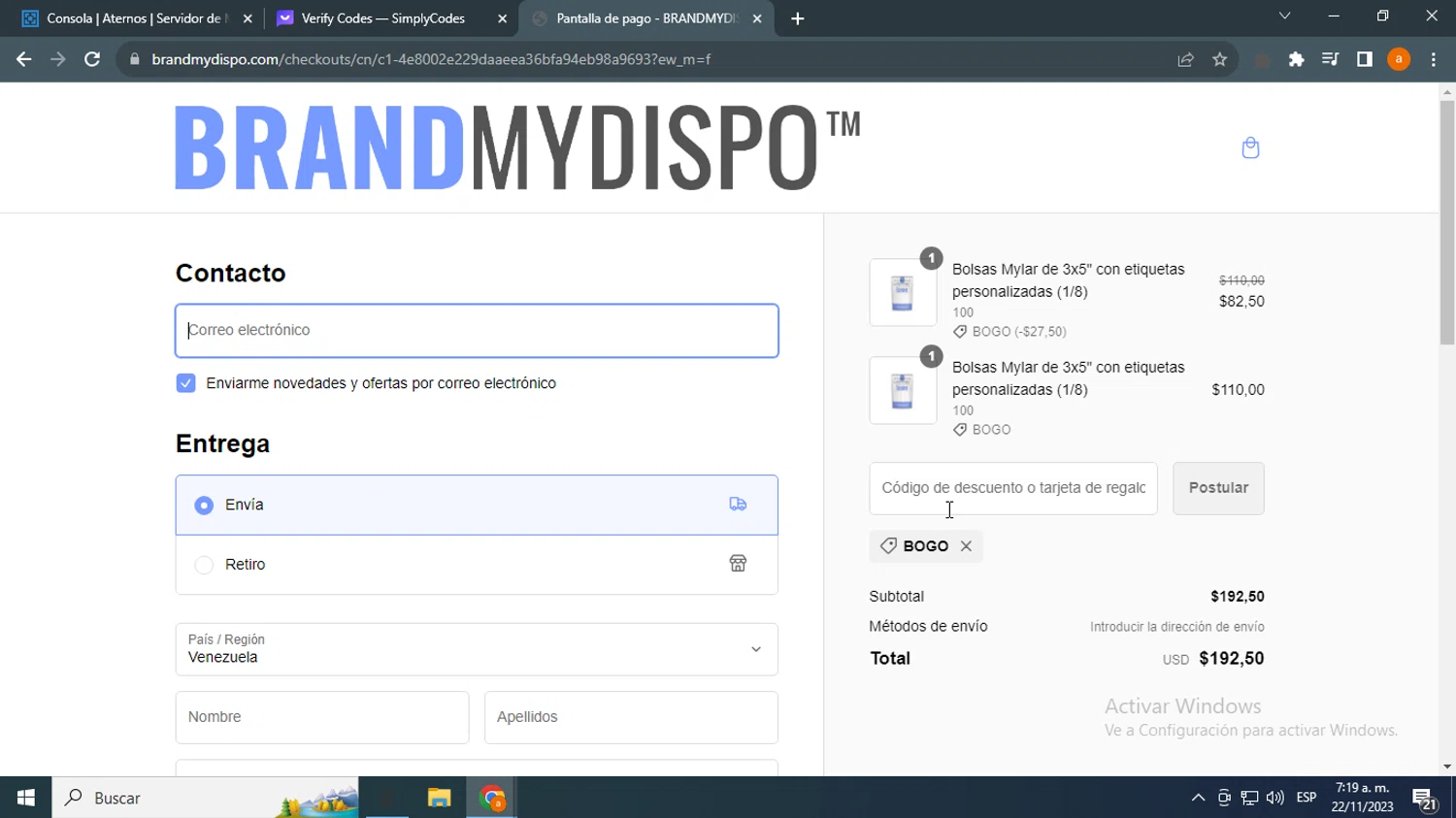Click the Postular discount button

1218,488
